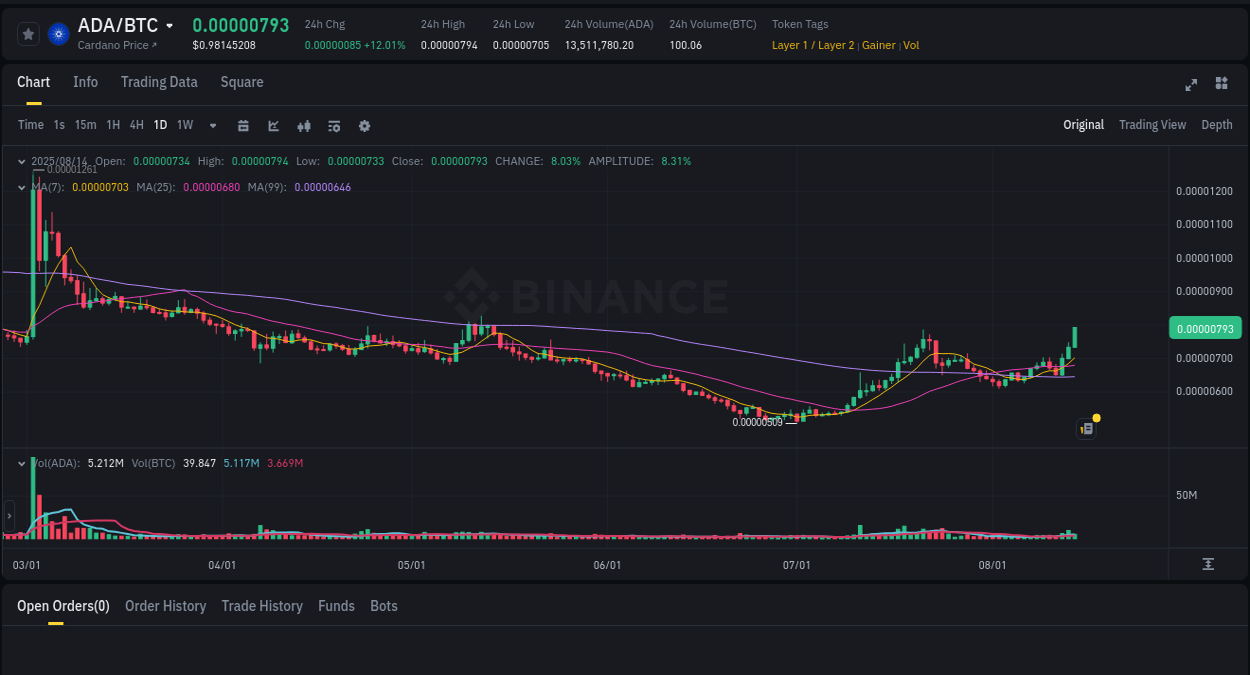
Task: Open the Vol token tag
Action: pos(911,45)
